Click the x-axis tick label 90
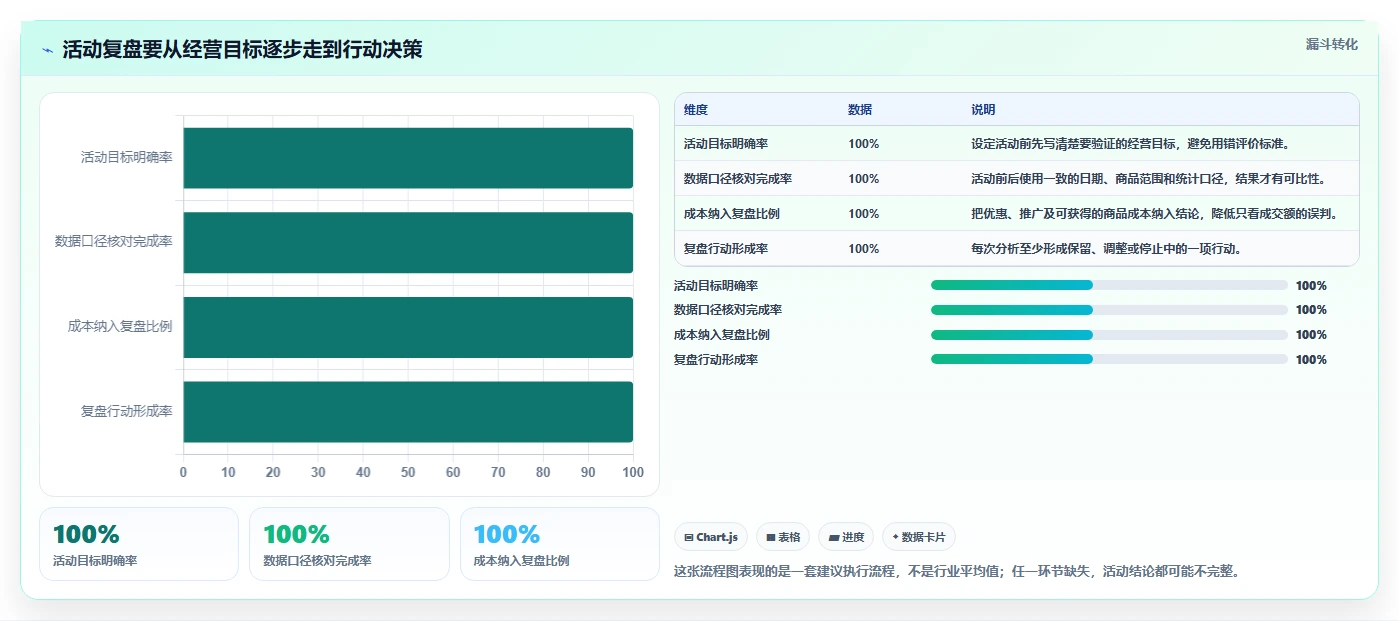This screenshot has width=1399, height=621. 588,472
